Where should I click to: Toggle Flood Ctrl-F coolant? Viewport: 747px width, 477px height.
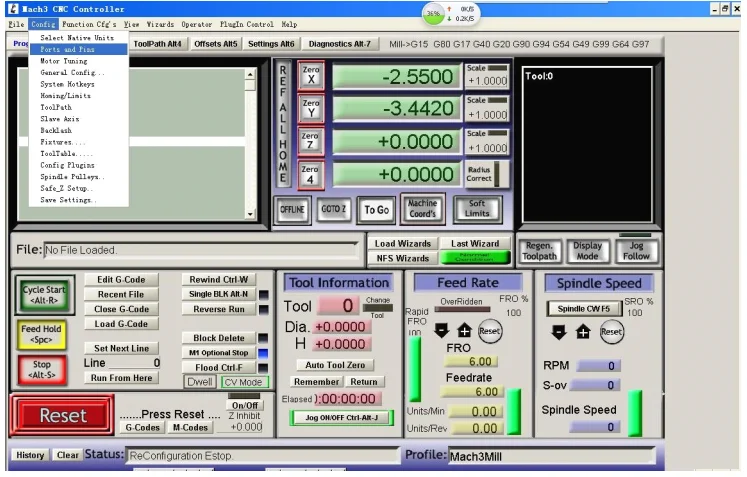(219, 367)
